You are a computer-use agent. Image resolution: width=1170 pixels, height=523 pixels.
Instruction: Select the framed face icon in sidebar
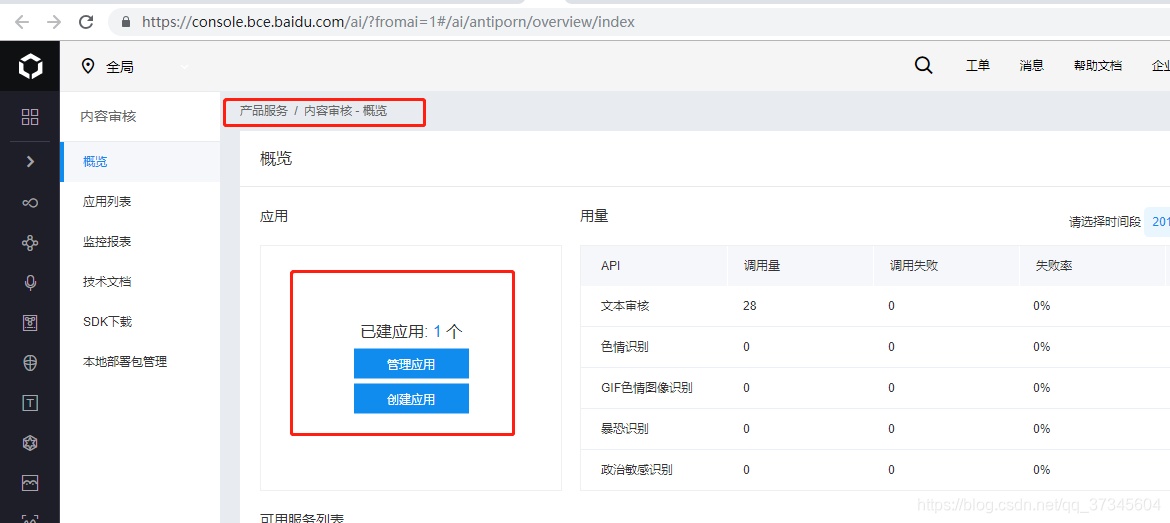[30, 323]
